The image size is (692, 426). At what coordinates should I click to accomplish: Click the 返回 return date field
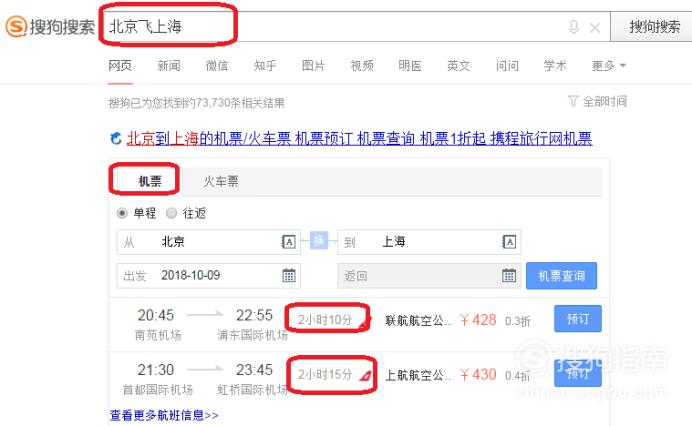tap(429, 276)
